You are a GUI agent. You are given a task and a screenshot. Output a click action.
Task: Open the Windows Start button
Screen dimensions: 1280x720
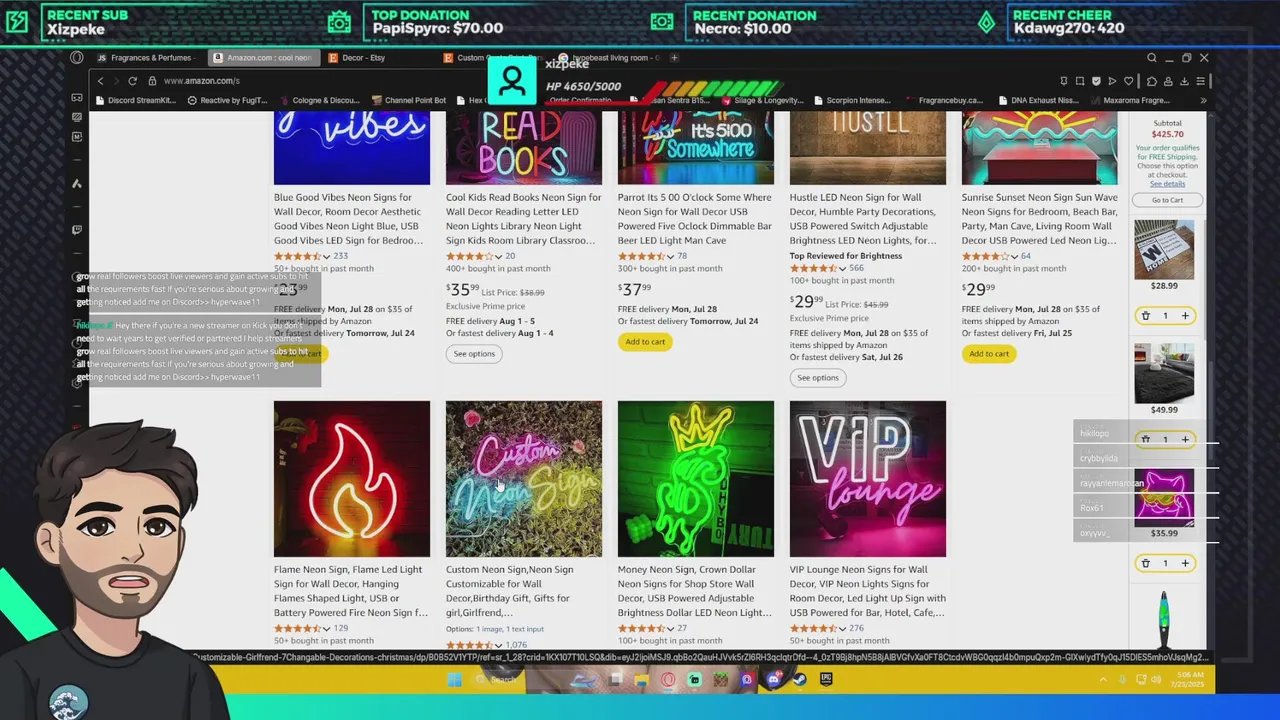(x=454, y=680)
